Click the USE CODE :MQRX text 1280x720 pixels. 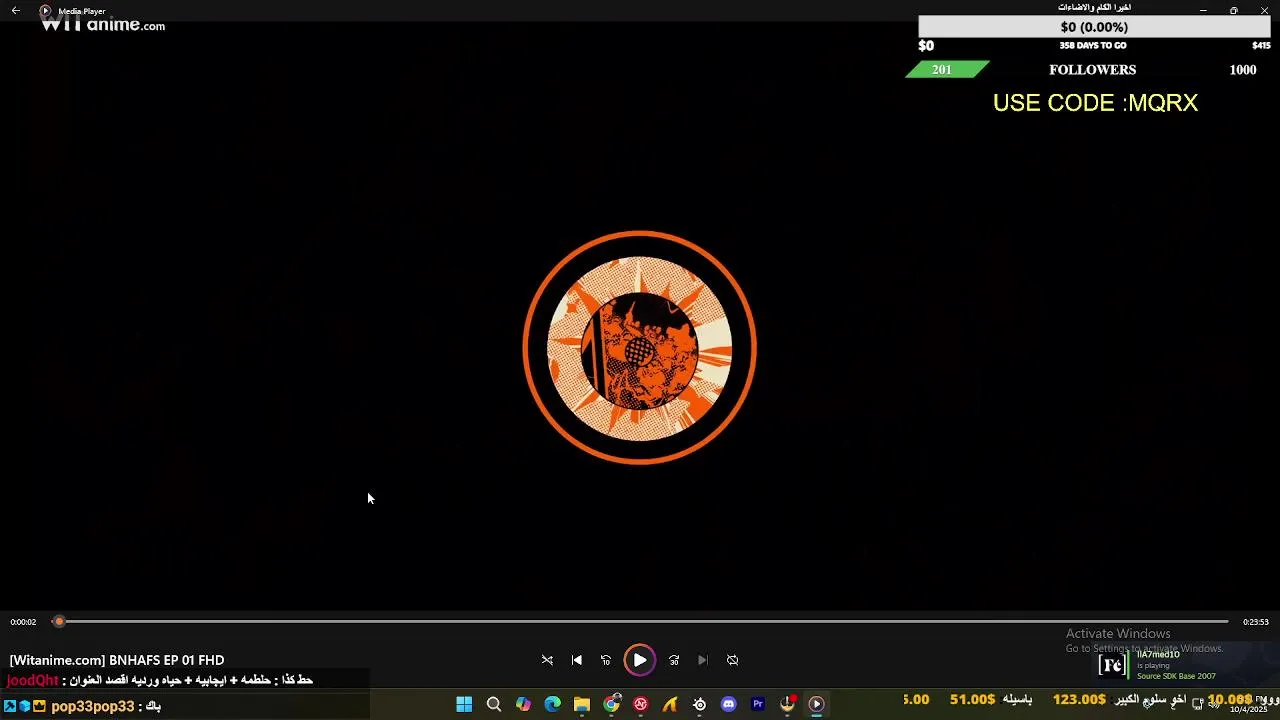coord(1095,103)
